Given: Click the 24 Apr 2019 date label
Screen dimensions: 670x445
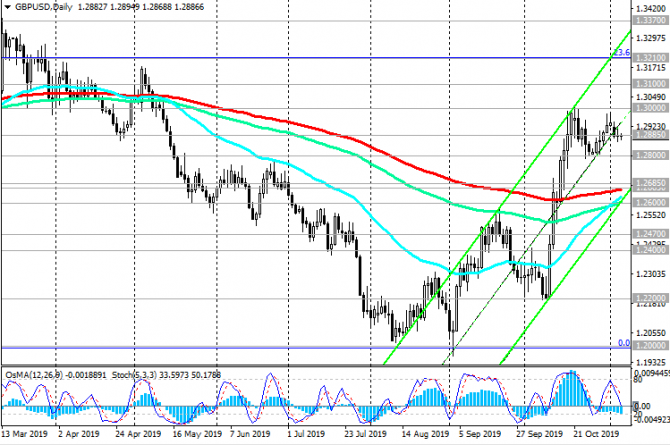Looking at the screenshot, I should click(x=138, y=434).
